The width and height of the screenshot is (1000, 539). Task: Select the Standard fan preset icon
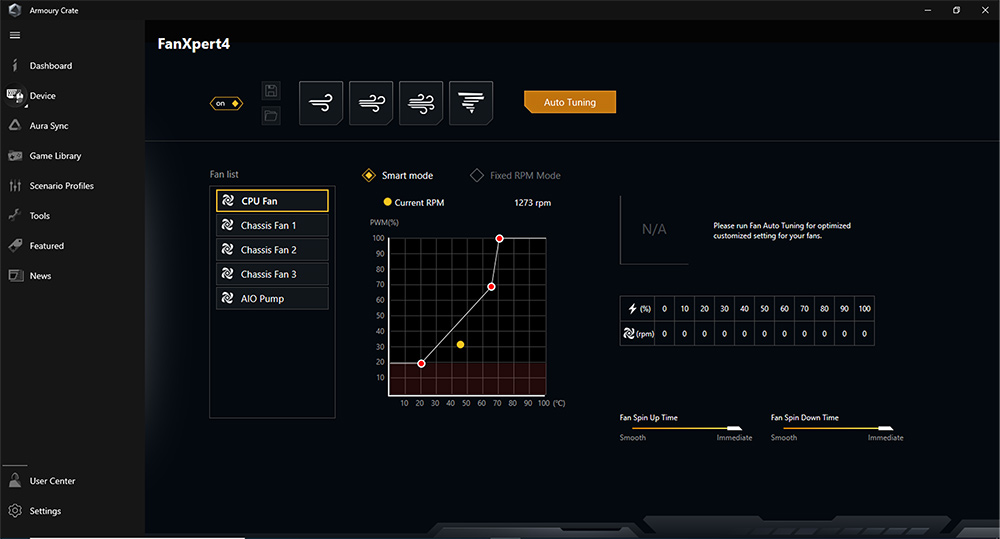[x=371, y=103]
